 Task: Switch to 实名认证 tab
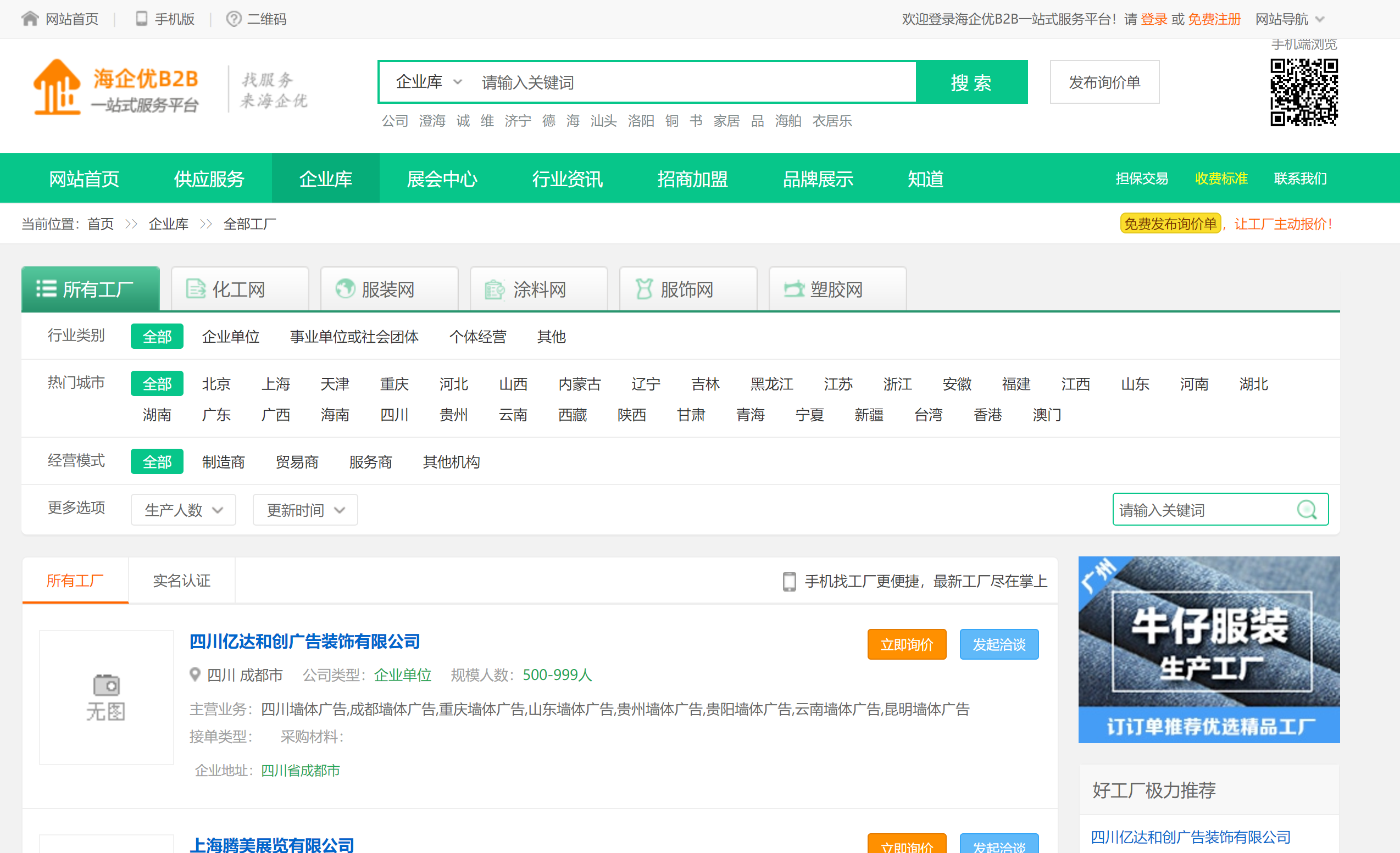click(x=182, y=581)
